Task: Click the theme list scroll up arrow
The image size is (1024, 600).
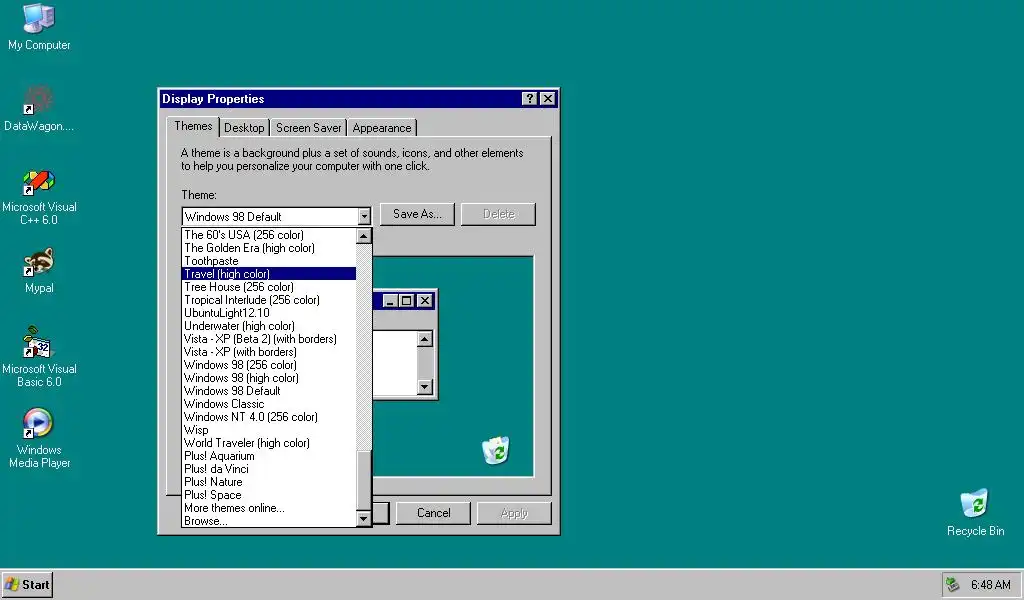Action: pyautogui.click(x=364, y=236)
